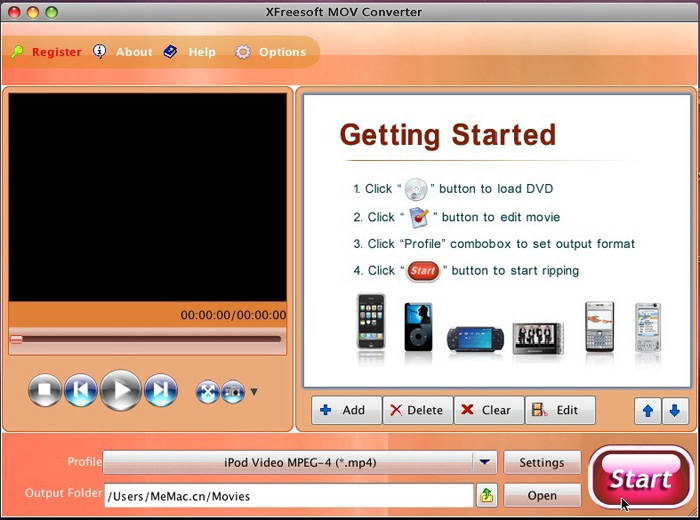Click the Output Folder path field
The width and height of the screenshot is (700, 520).
289,495
